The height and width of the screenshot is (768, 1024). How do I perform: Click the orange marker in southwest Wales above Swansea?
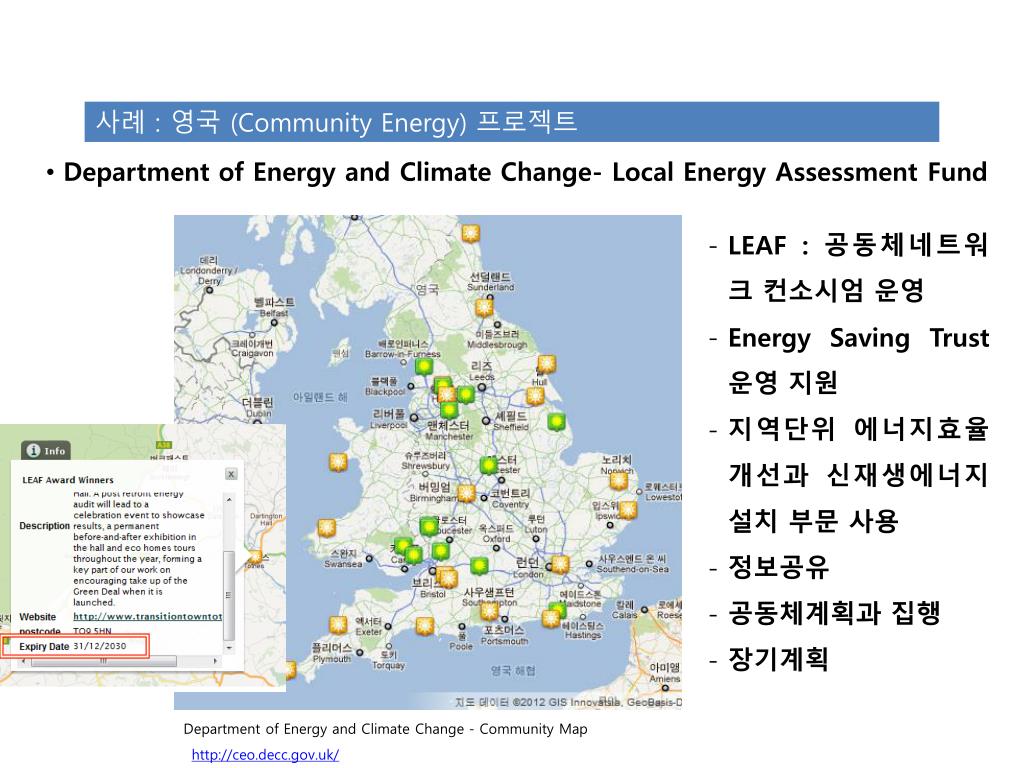coord(326,528)
